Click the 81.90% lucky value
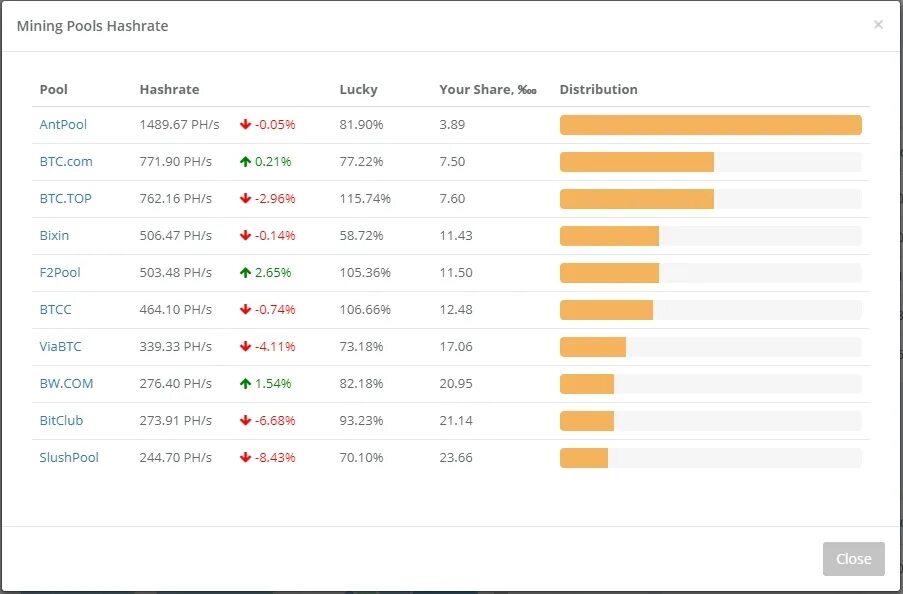 click(x=361, y=124)
